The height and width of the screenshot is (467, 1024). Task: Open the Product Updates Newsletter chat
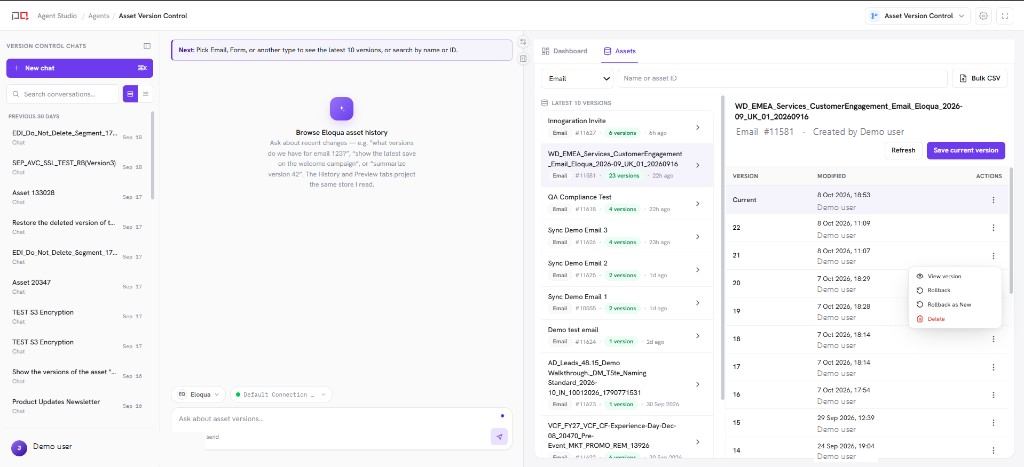tap(78, 405)
